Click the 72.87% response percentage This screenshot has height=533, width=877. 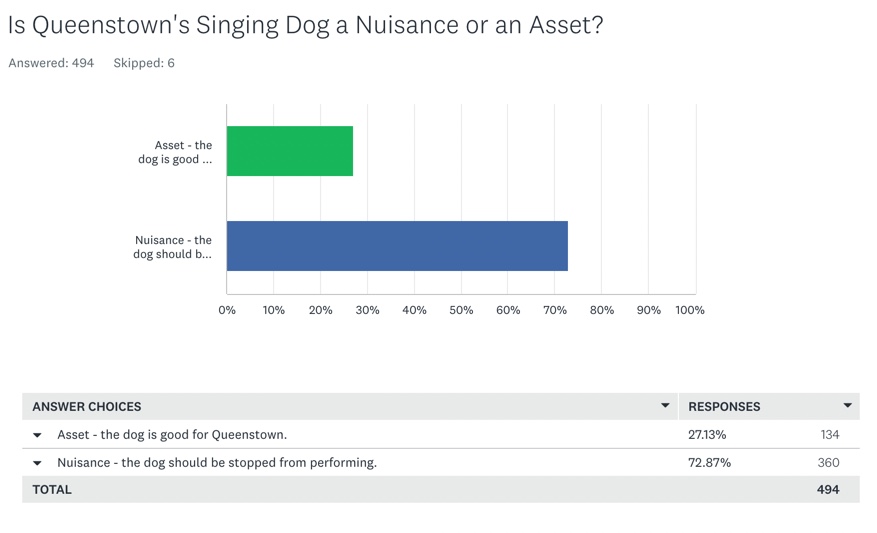click(x=709, y=463)
